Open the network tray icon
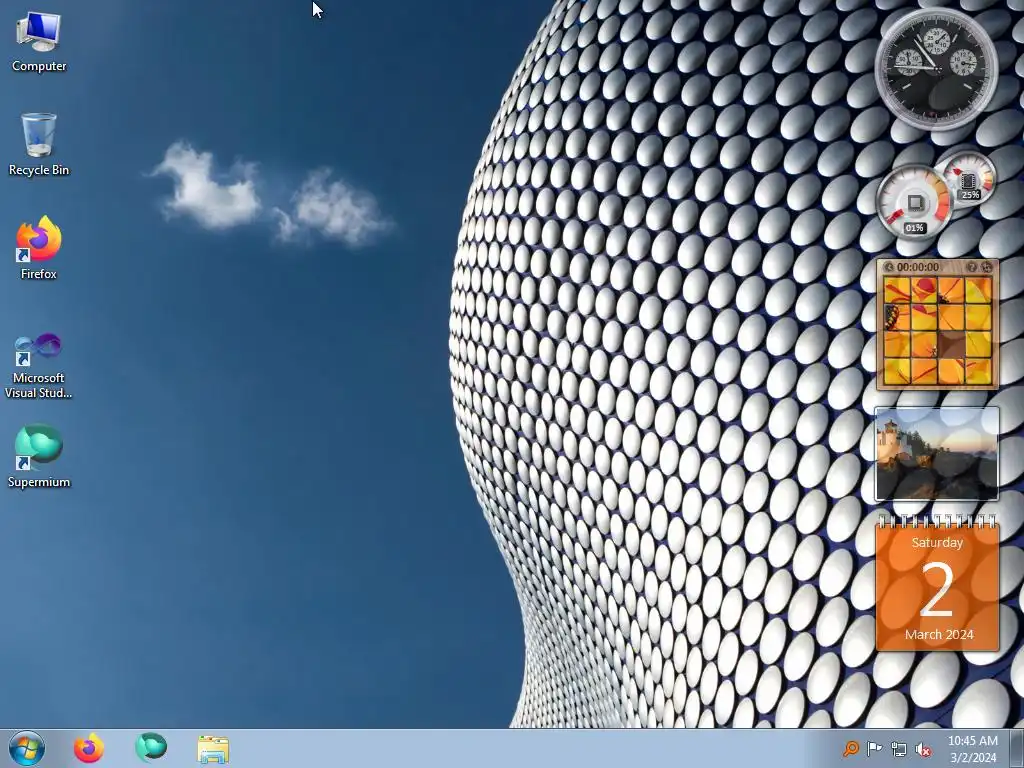The width and height of the screenshot is (1024, 768). click(x=899, y=749)
